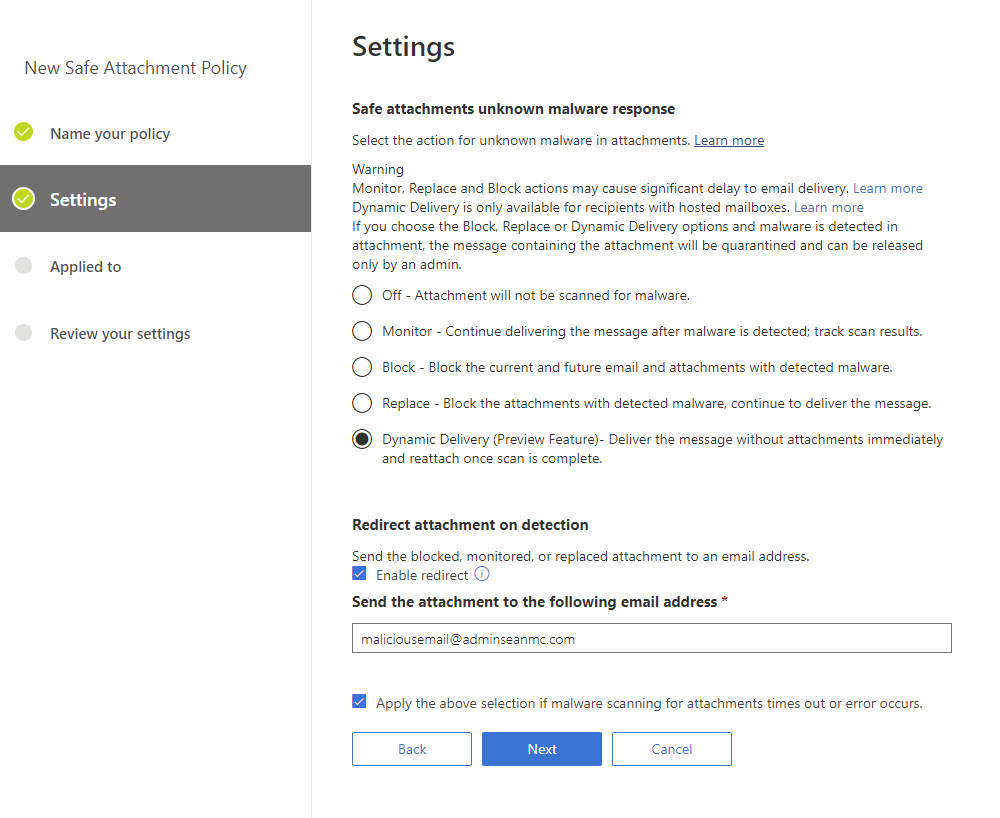1000x818 pixels.
Task: Click the redirect email address field
Action: (x=651, y=638)
